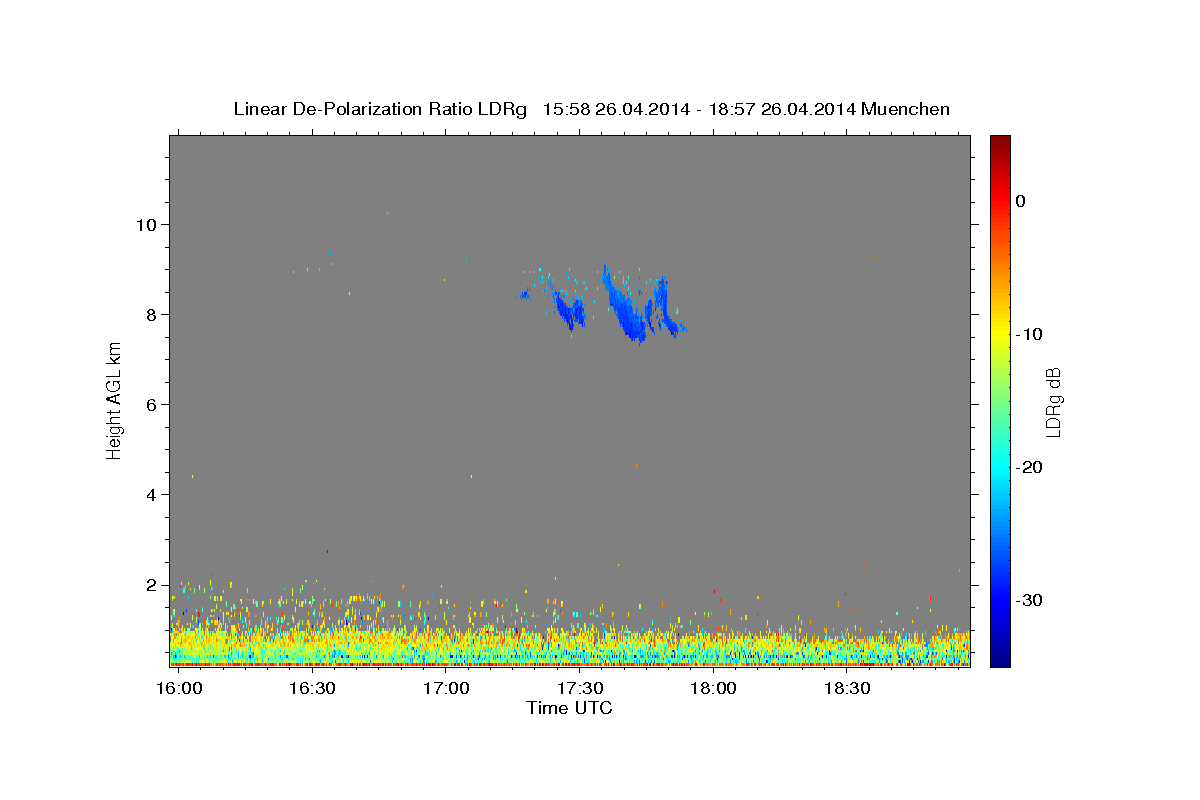Viewport: 1200px width, 800px height.
Task: Click the 16:30 time axis label
Action: (312, 688)
